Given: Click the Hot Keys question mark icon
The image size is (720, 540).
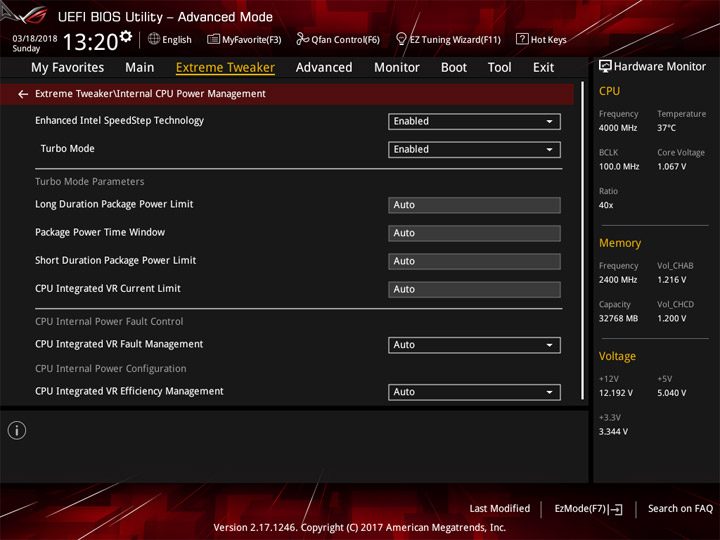Looking at the screenshot, I should click(x=522, y=39).
